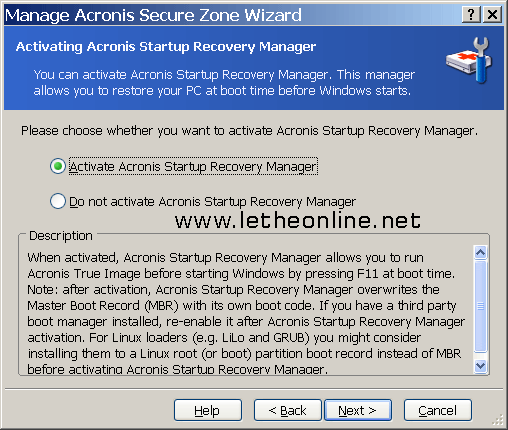Image resolution: width=508 pixels, height=430 pixels.
Task: Cancel the wizard with the Cancel button
Action: (x=438, y=410)
